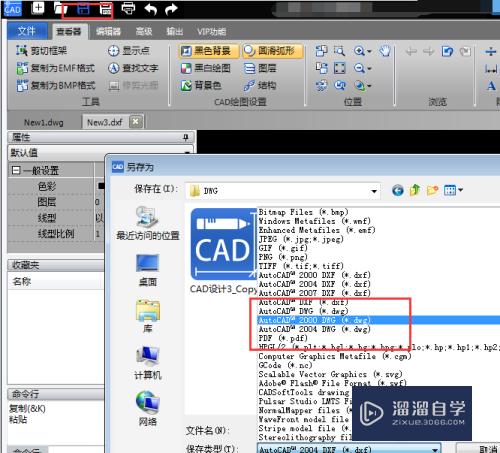Go to 计算机 in dialog sidebar

[148, 363]
